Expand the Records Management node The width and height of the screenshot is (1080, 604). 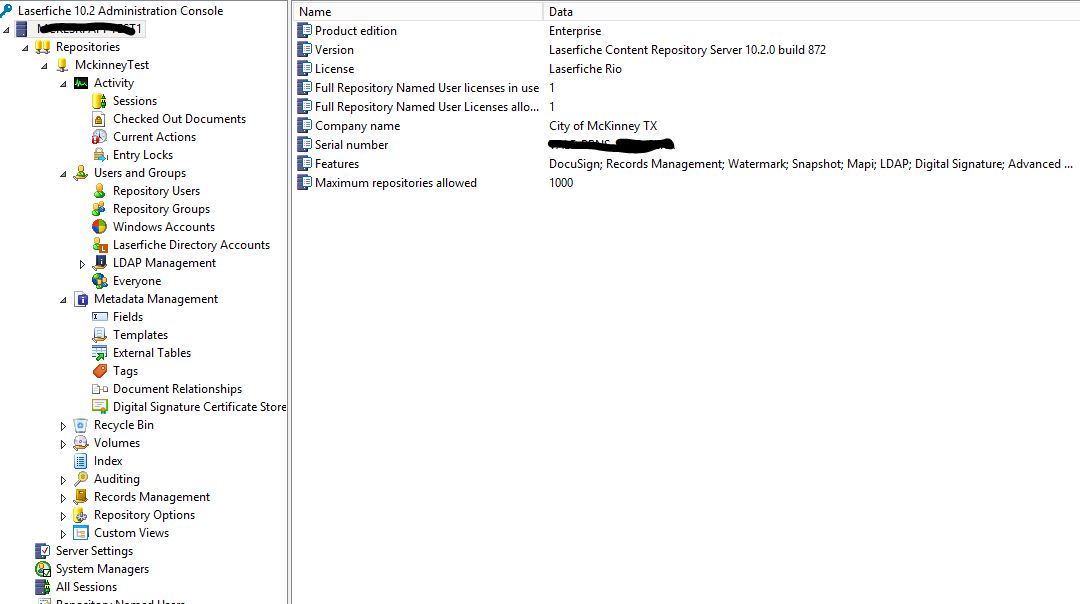click(63, 498)
